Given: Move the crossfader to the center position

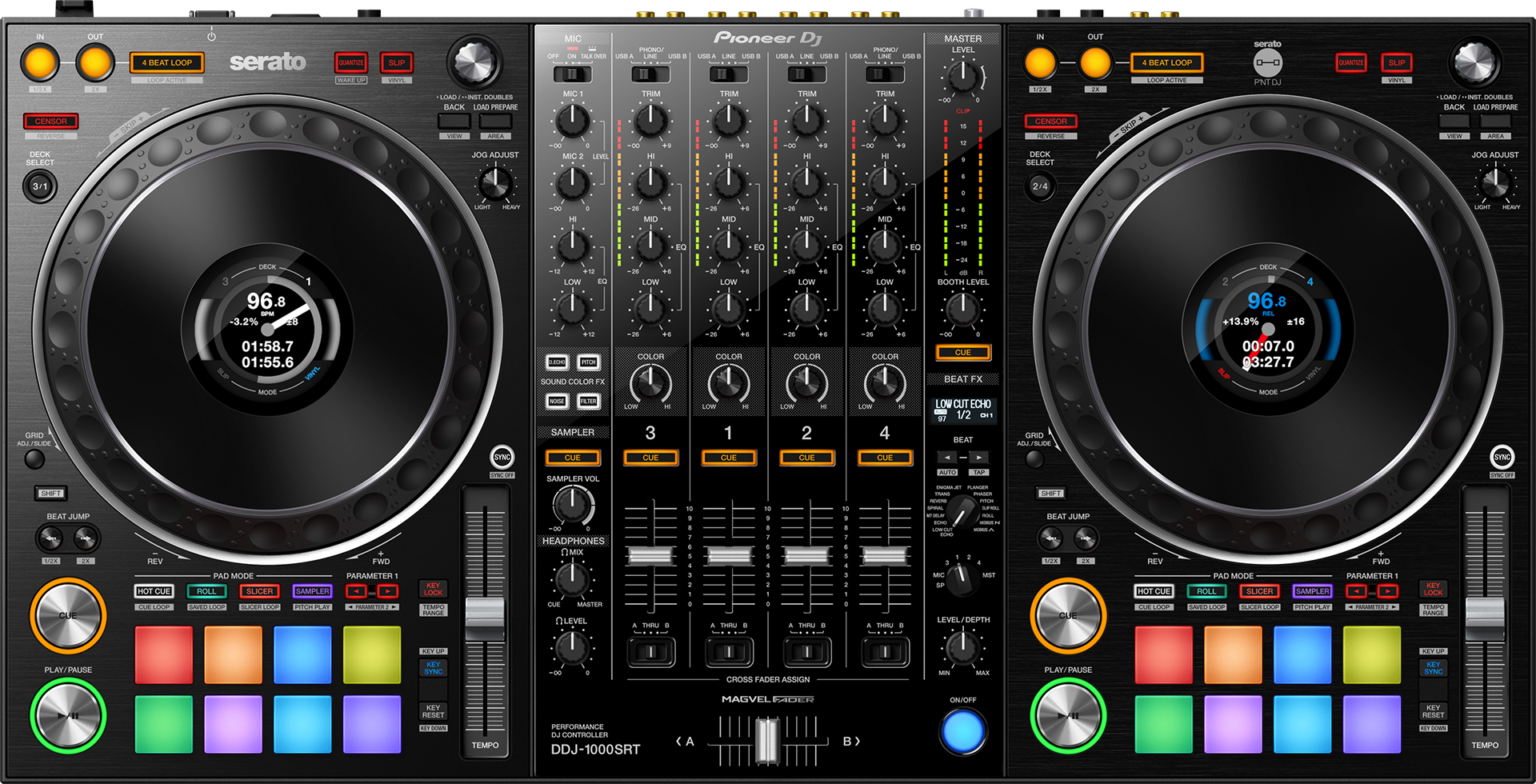Looking at the screenshot, I should 768,740.
